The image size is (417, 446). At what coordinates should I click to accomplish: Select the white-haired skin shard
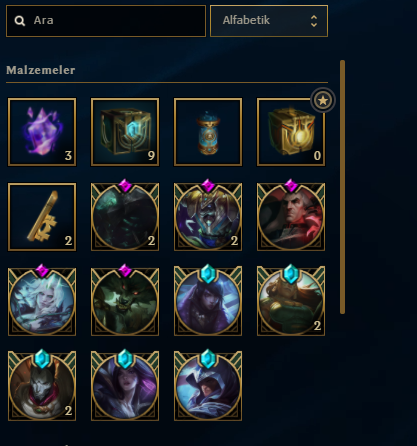coord(42,302)
